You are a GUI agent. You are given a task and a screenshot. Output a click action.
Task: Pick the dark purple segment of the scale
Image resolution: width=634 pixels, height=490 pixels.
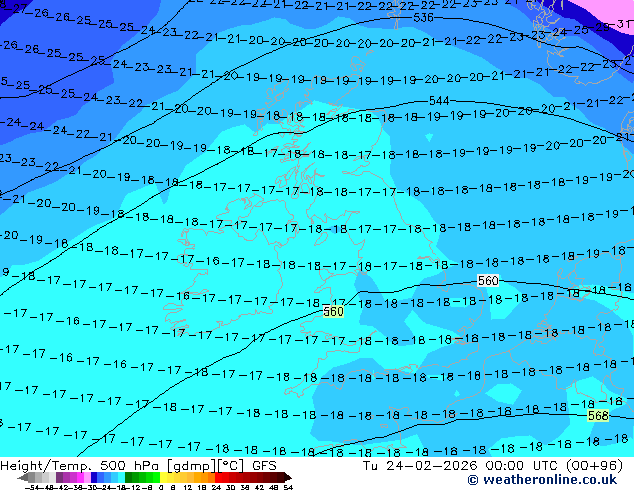pos(59,478)
